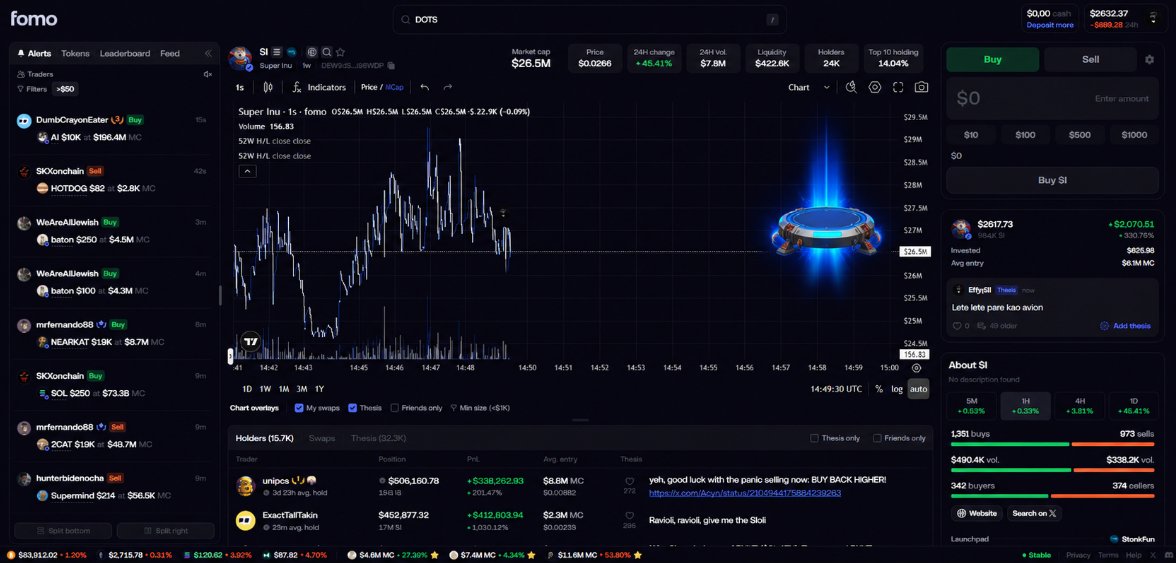The image size is (1176, 563).
Task: Click the Deposit more link
Action: [x=1050, y=25]
